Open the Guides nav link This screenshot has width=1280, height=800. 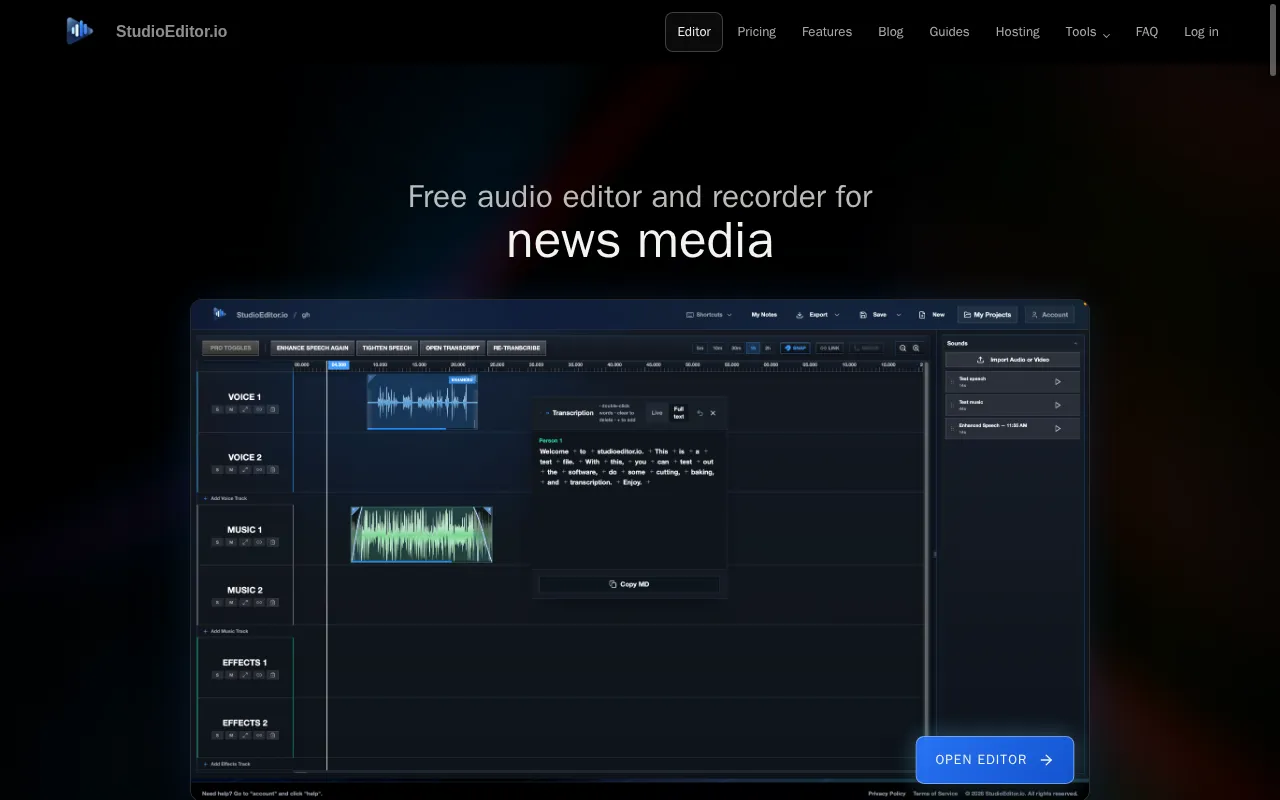(949, 32)
